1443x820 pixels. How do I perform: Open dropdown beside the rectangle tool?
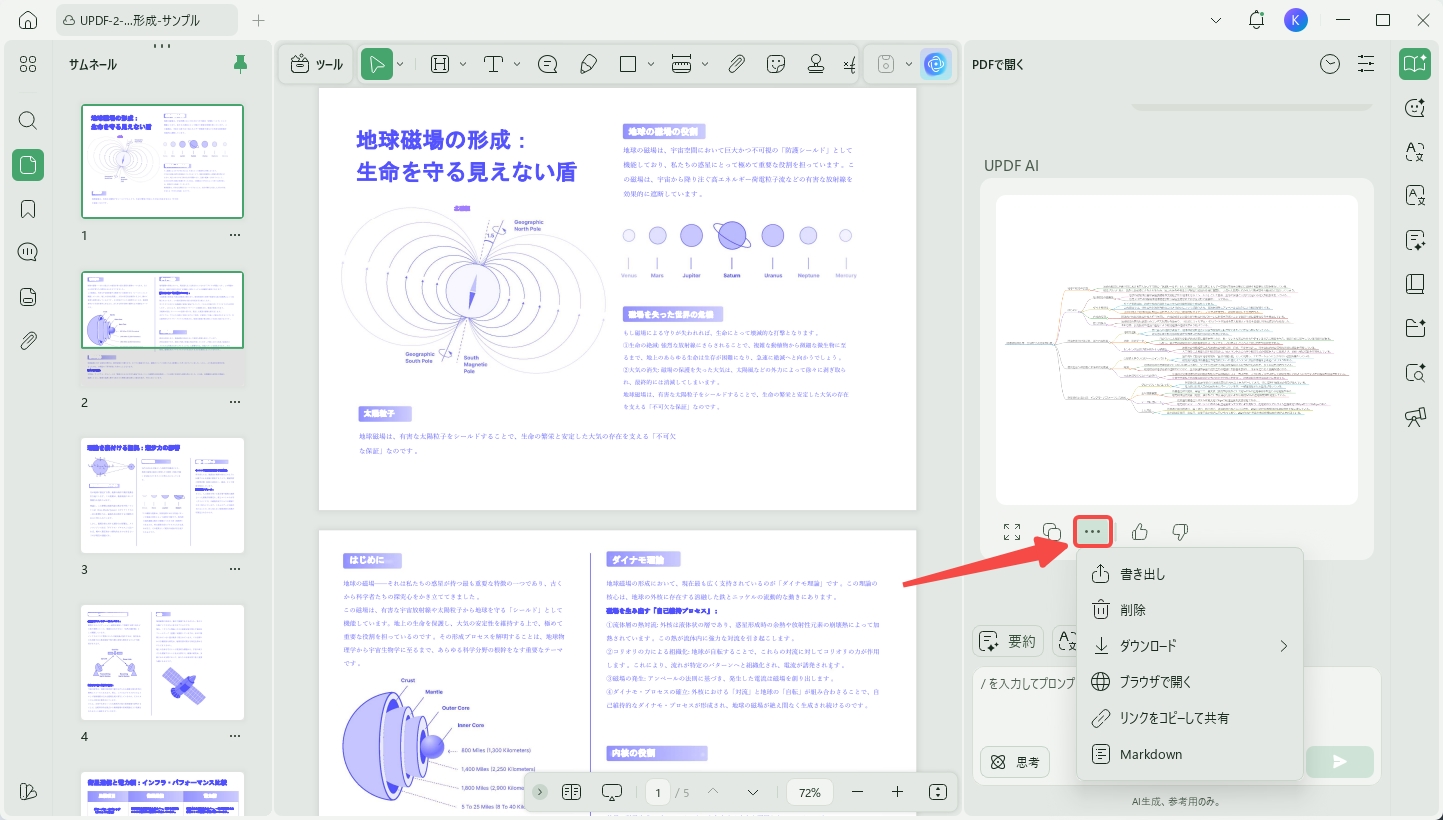click(x=652, y=64)
